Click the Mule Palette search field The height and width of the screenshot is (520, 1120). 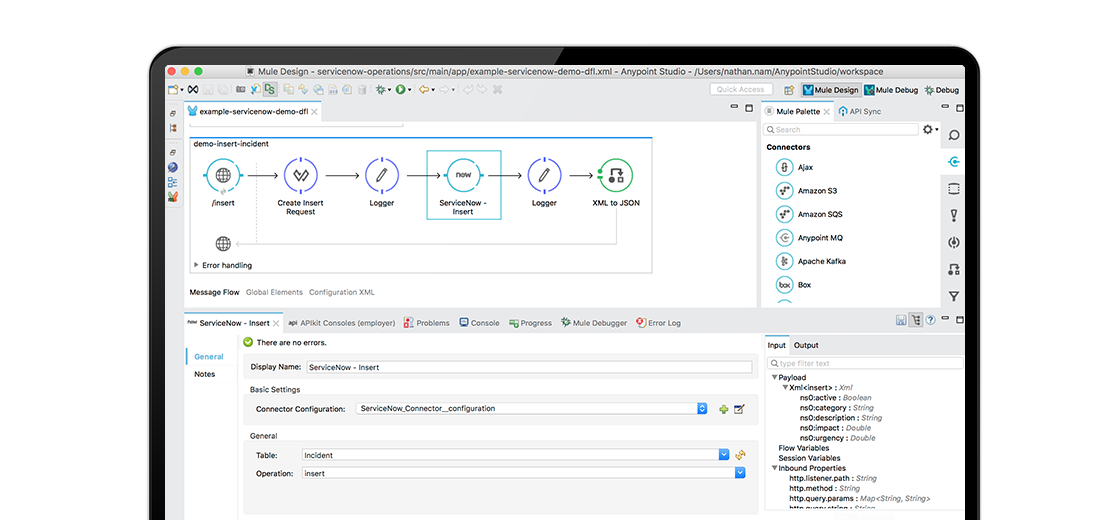[841, 129]
